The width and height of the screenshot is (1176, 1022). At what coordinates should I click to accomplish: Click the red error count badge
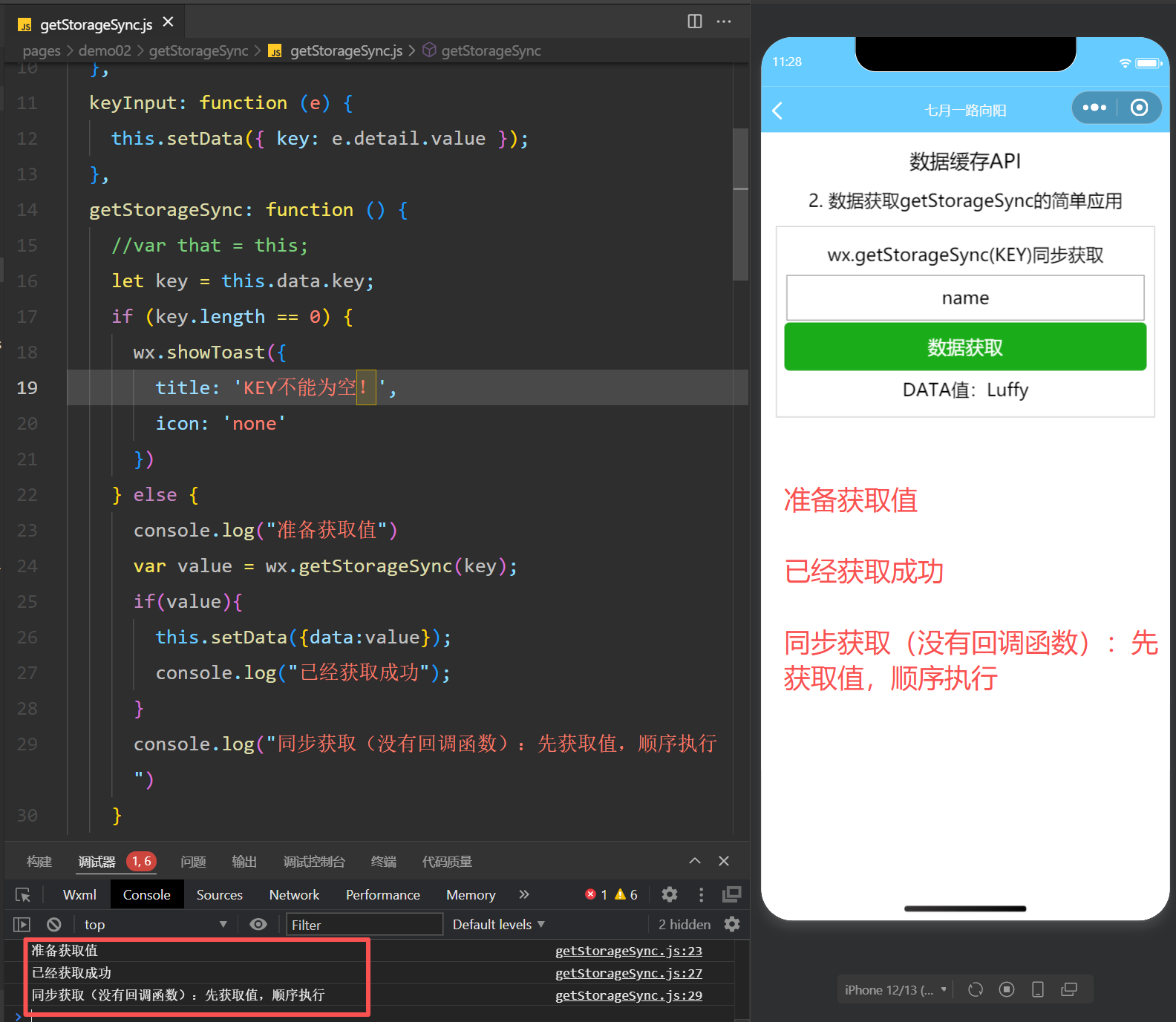coord(596,894)
